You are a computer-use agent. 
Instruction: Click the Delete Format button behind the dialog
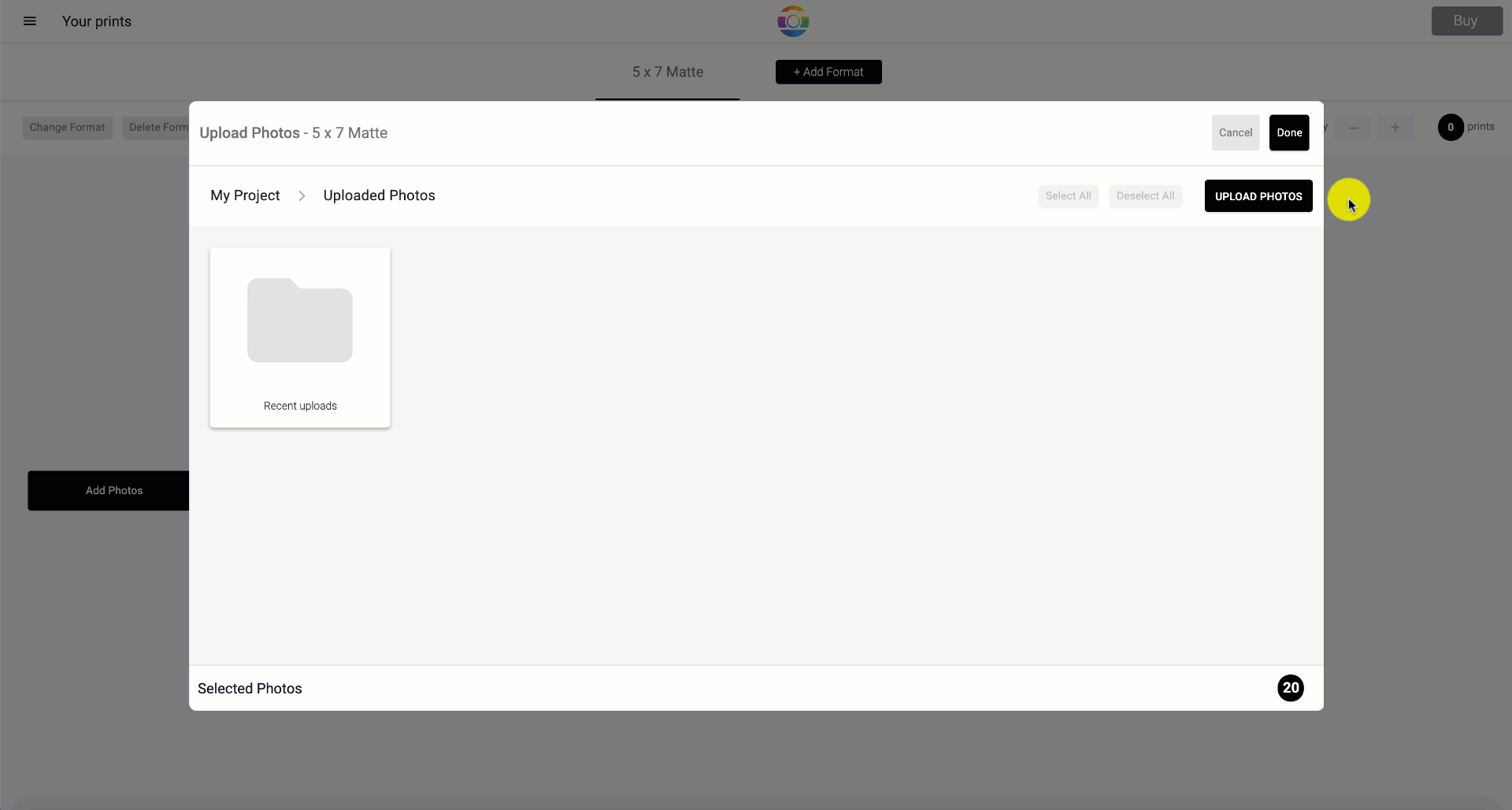156,128
